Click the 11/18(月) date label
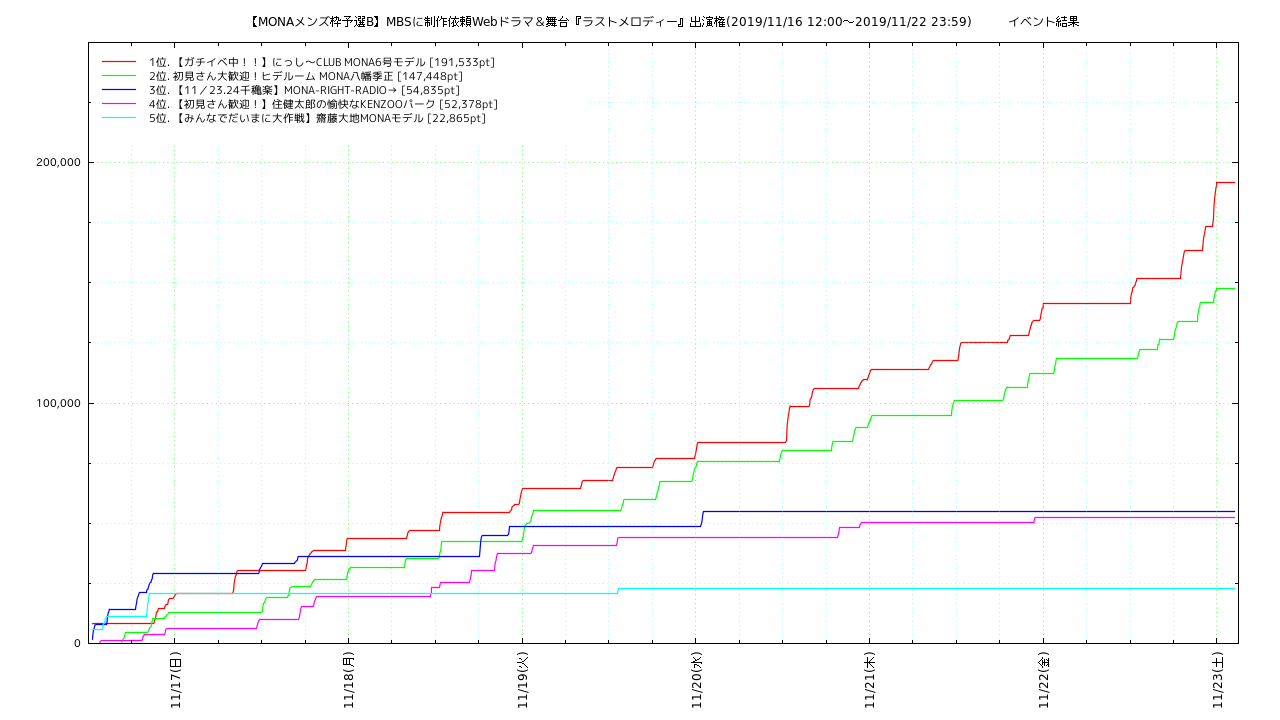The width and height of the screenshot is (1280, 720). point(349,680)
